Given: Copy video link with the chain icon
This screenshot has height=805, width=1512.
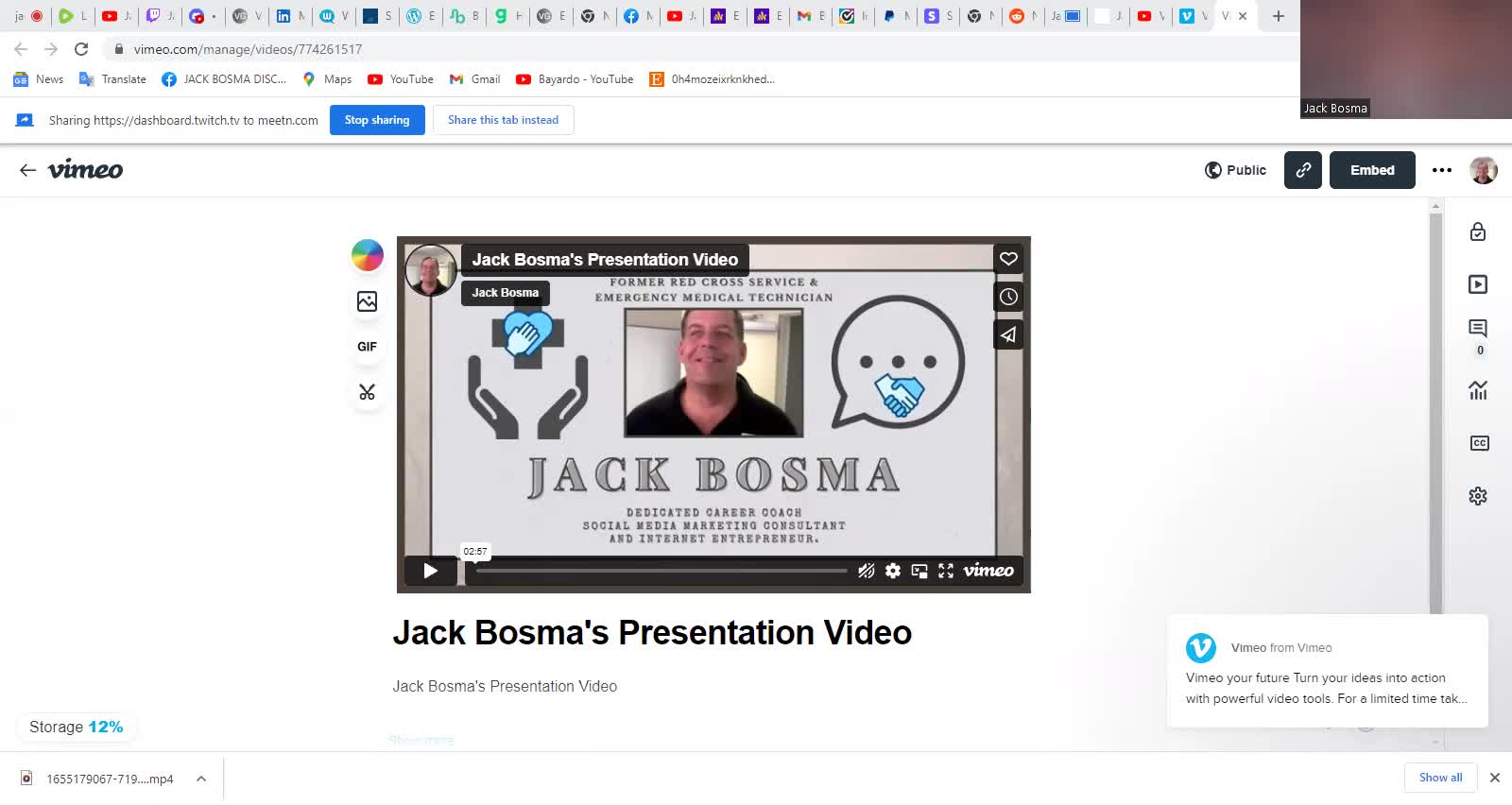Looking at the screenshot, I should coord(1302,170).
